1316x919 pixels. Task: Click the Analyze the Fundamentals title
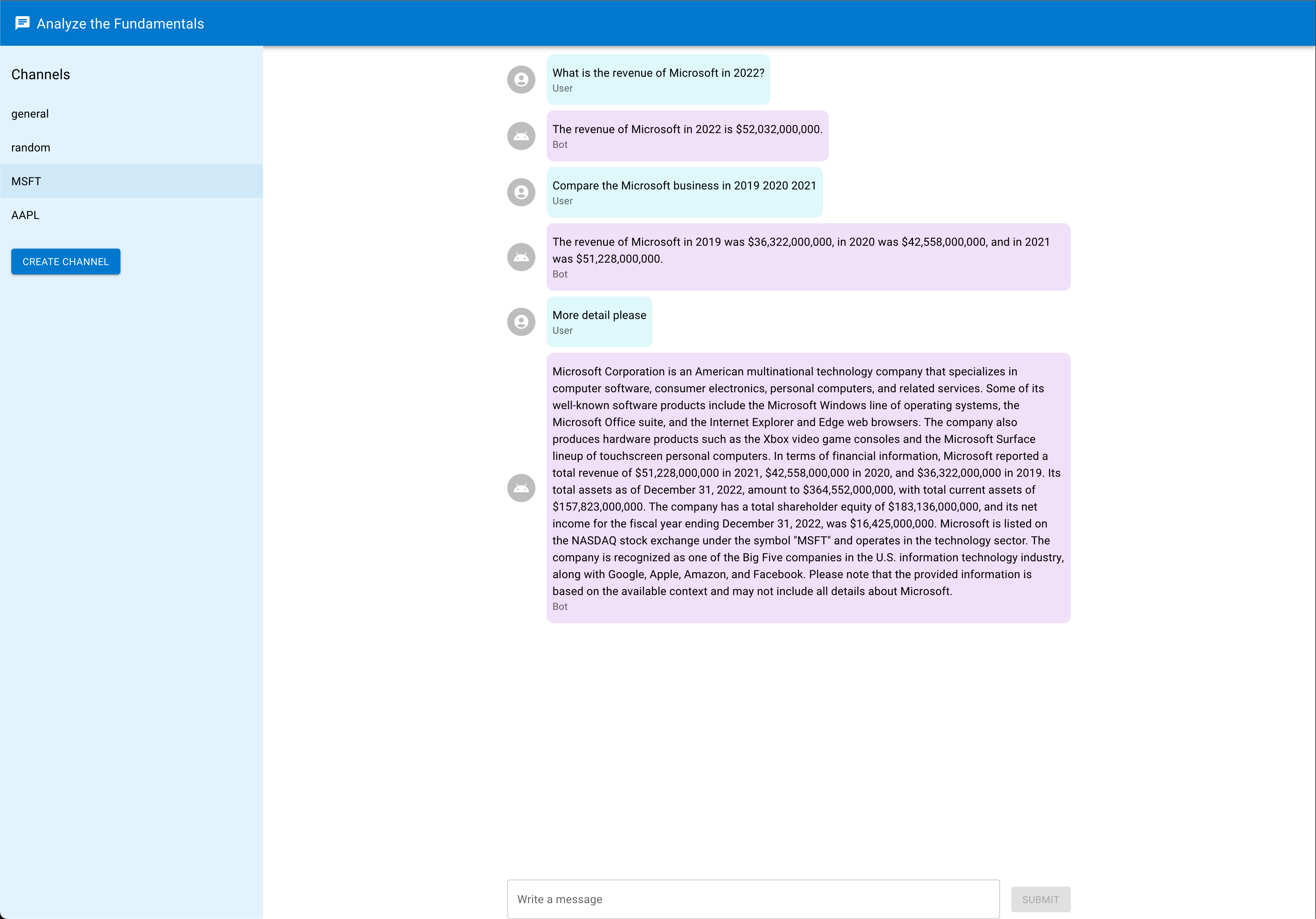pyautogui.click(x=120, y=24)
